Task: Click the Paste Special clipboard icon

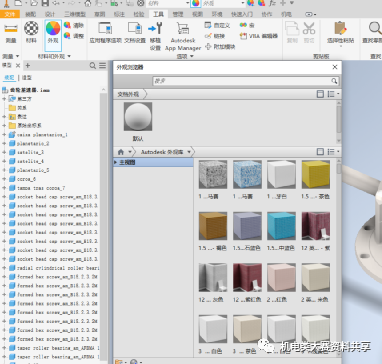Action: click(x=340, y=28)
